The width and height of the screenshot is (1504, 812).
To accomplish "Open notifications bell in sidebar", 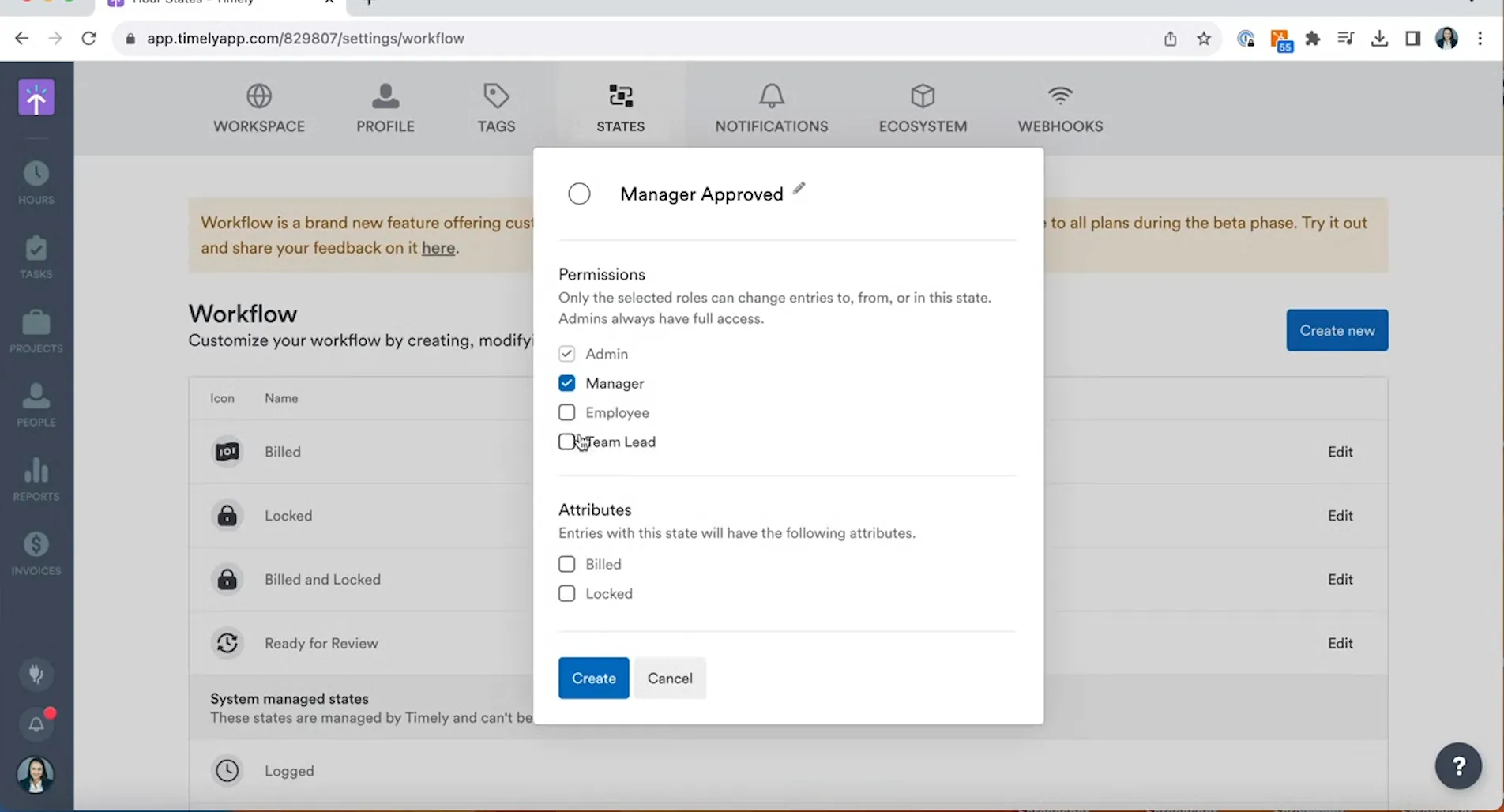I will tap(36, 724).
